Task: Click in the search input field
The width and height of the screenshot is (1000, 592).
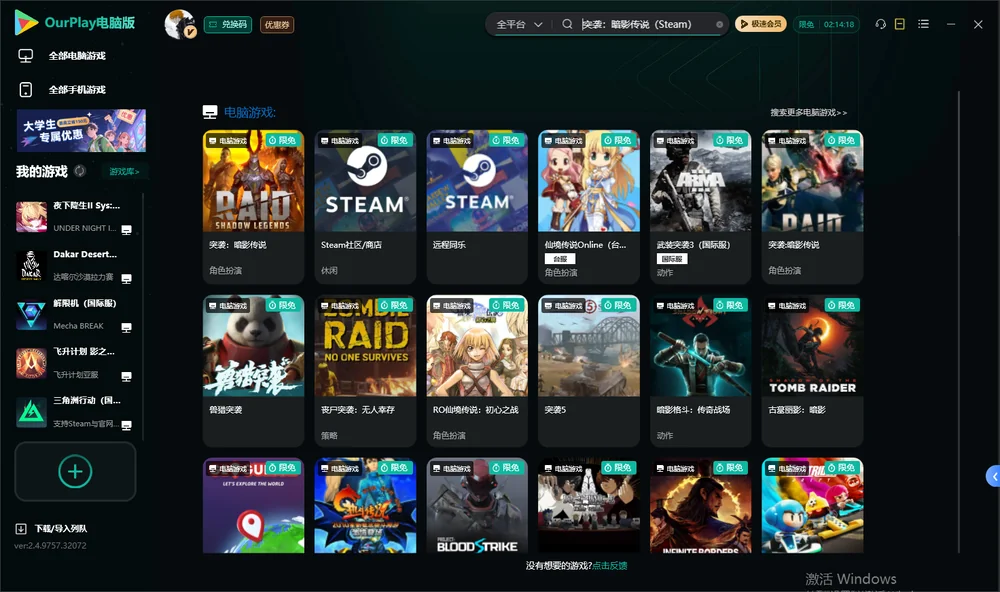Action: 644,24
